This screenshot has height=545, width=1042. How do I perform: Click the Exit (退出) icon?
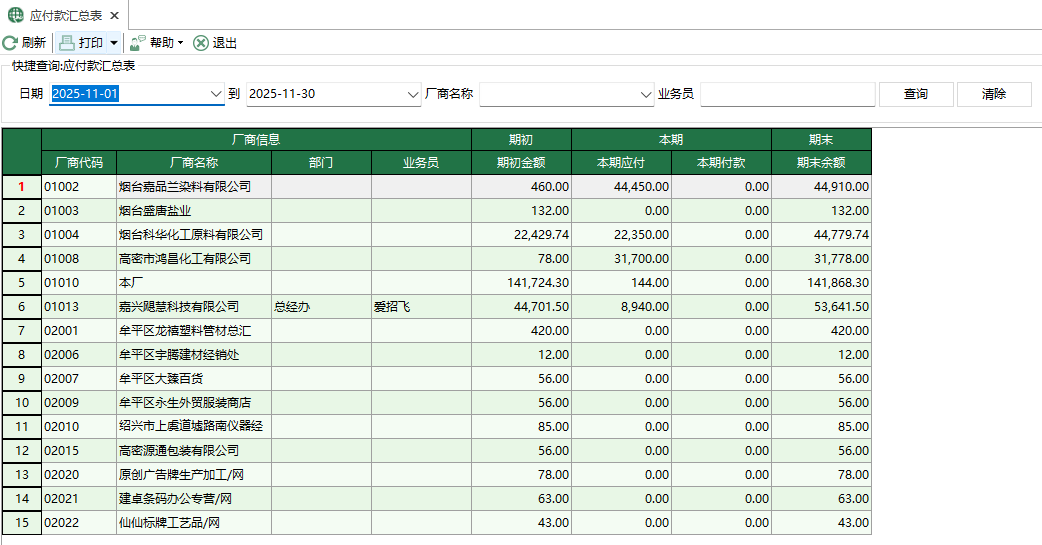201,43
